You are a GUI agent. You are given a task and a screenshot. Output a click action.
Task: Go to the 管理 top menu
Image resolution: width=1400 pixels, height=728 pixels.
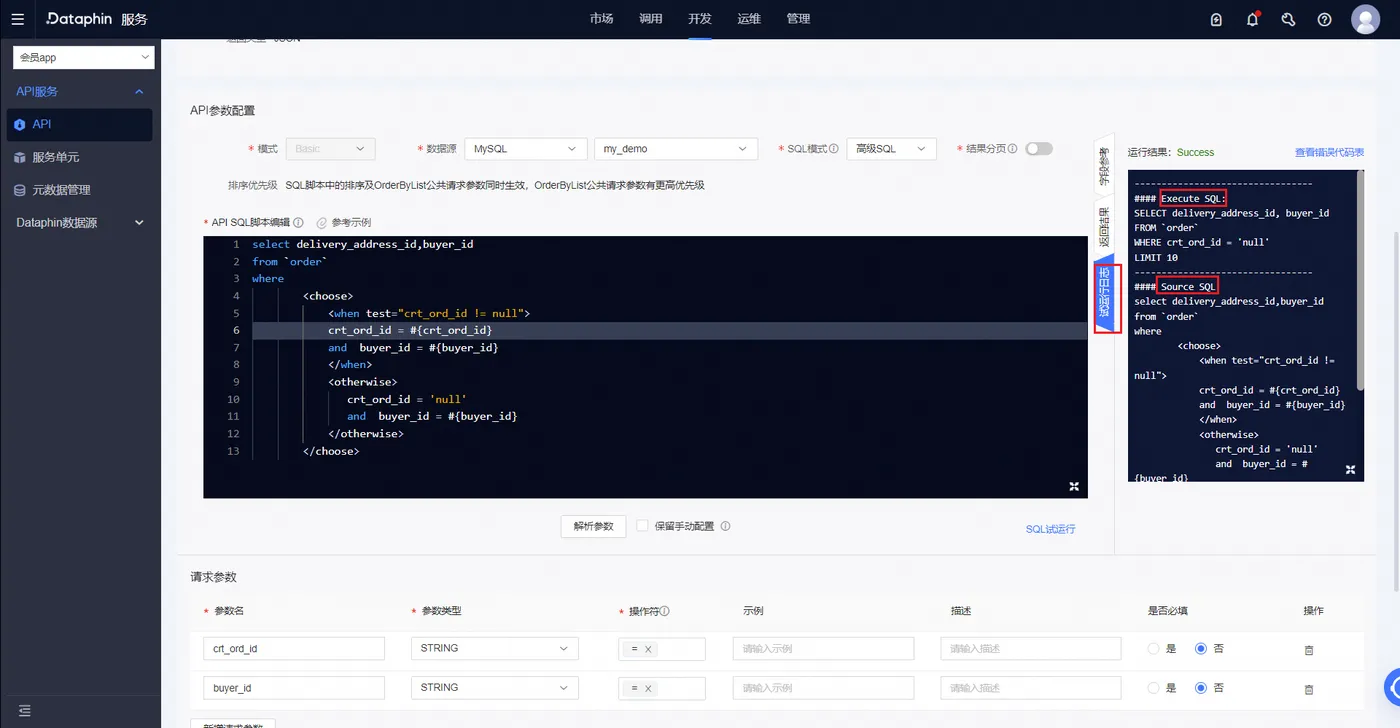tap(798, 19)
